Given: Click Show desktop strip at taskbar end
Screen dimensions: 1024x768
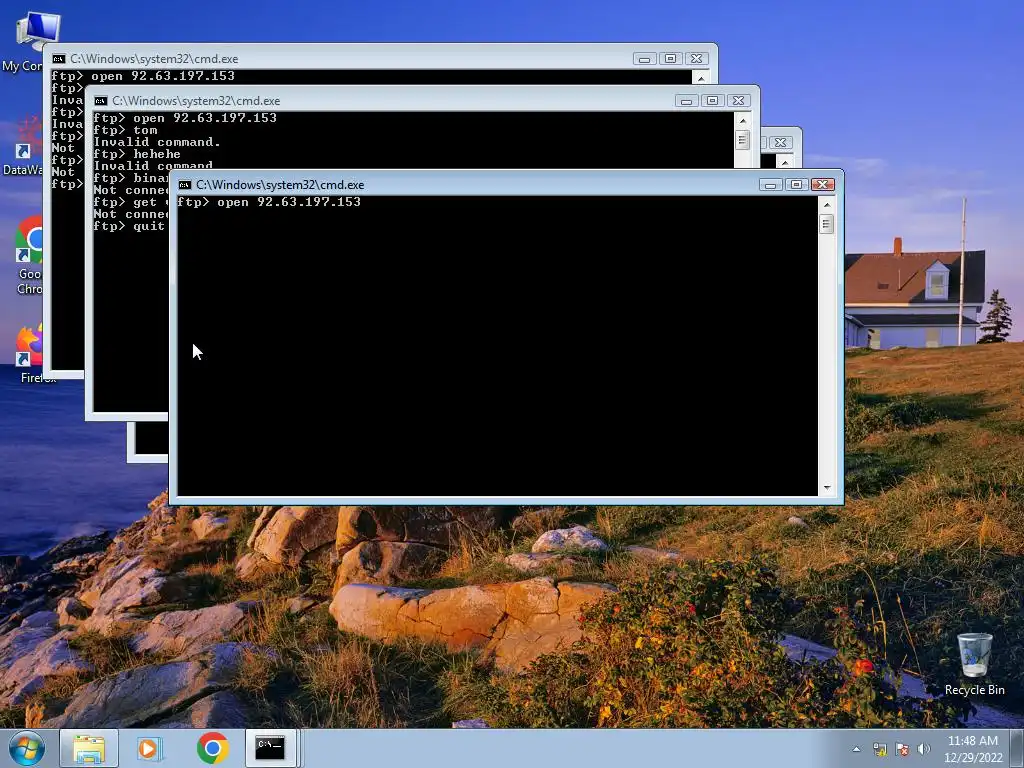Looking at the screenshot, I should (x=1016, y=748).
